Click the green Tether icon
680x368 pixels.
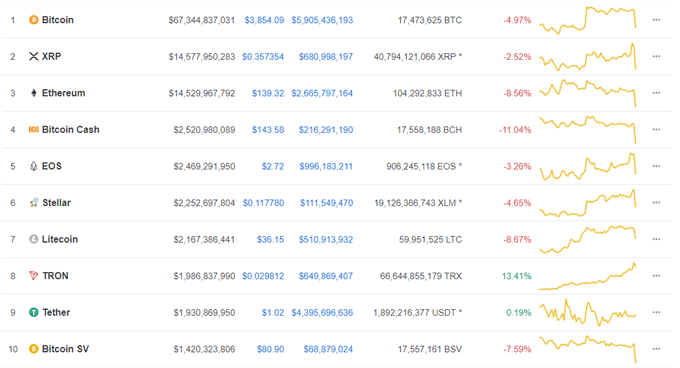point(33,312)
